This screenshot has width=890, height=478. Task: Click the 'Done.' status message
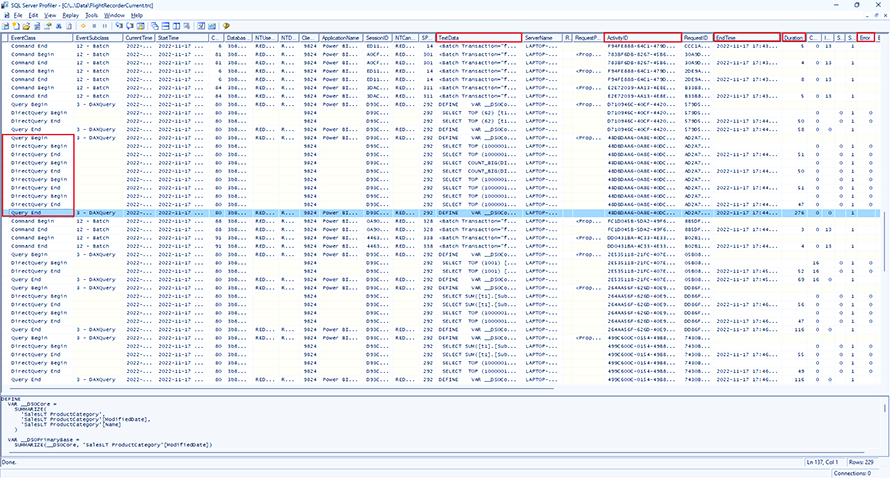tap(9, 462)
